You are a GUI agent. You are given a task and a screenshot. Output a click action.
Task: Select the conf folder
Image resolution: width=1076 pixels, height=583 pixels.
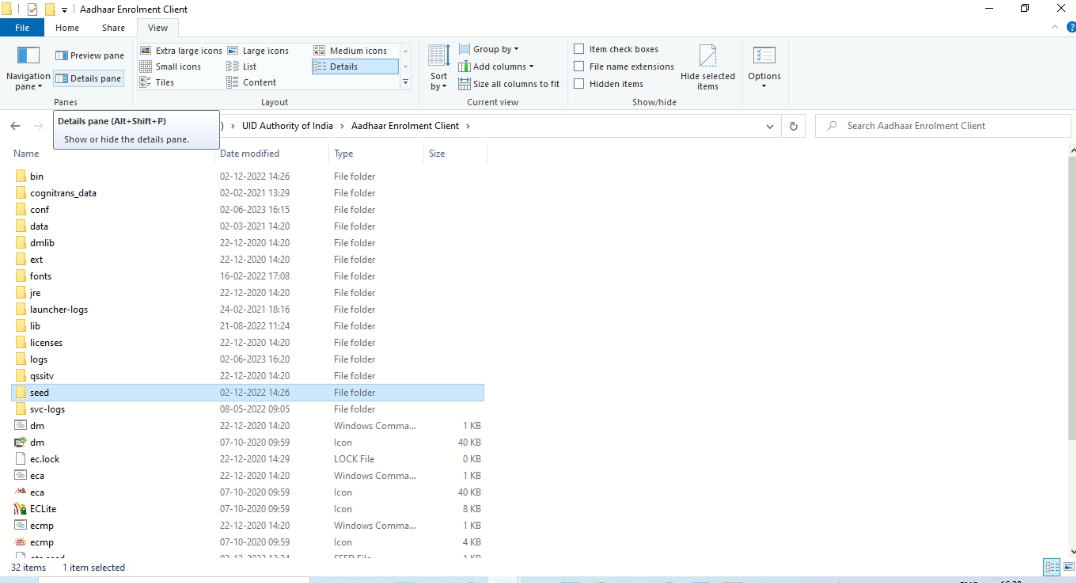click(248, 210)
